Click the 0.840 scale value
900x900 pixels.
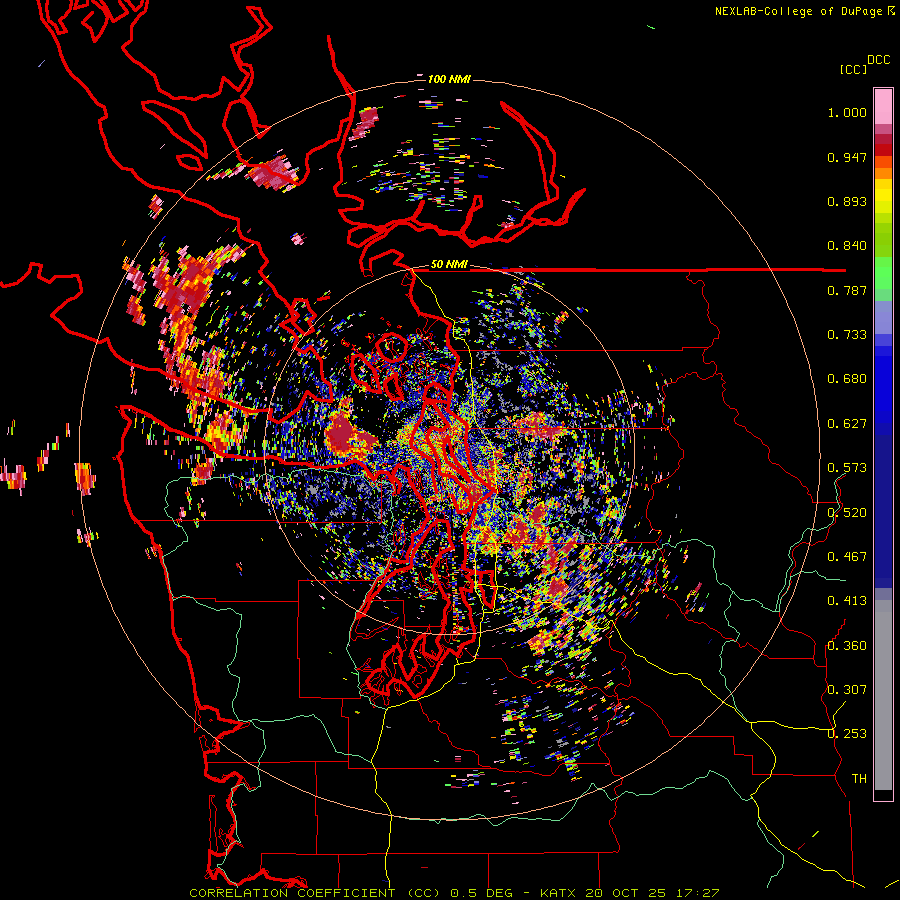click(x=847, y=246)
